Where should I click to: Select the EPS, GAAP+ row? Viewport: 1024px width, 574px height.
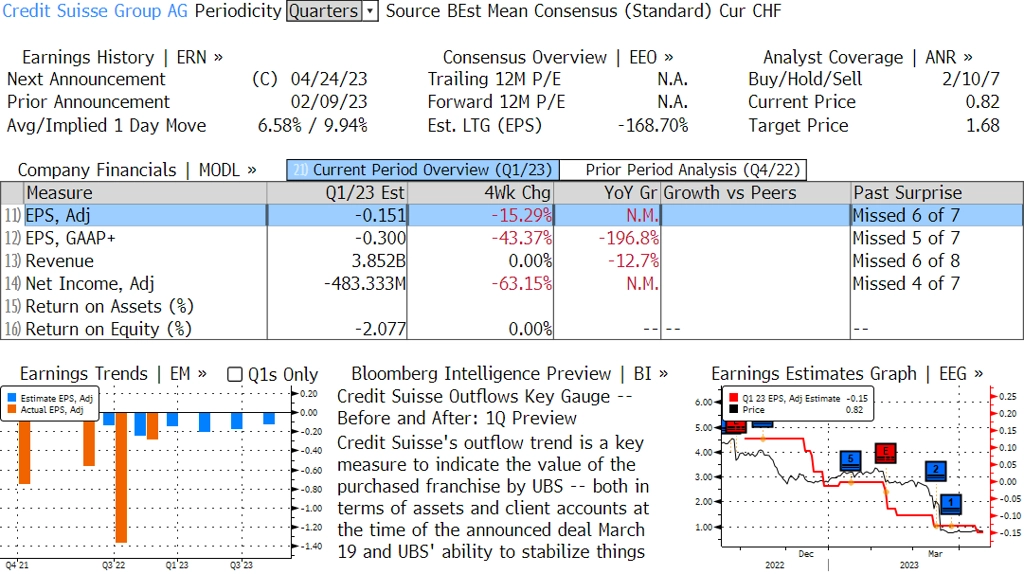(x=512, y=238)
